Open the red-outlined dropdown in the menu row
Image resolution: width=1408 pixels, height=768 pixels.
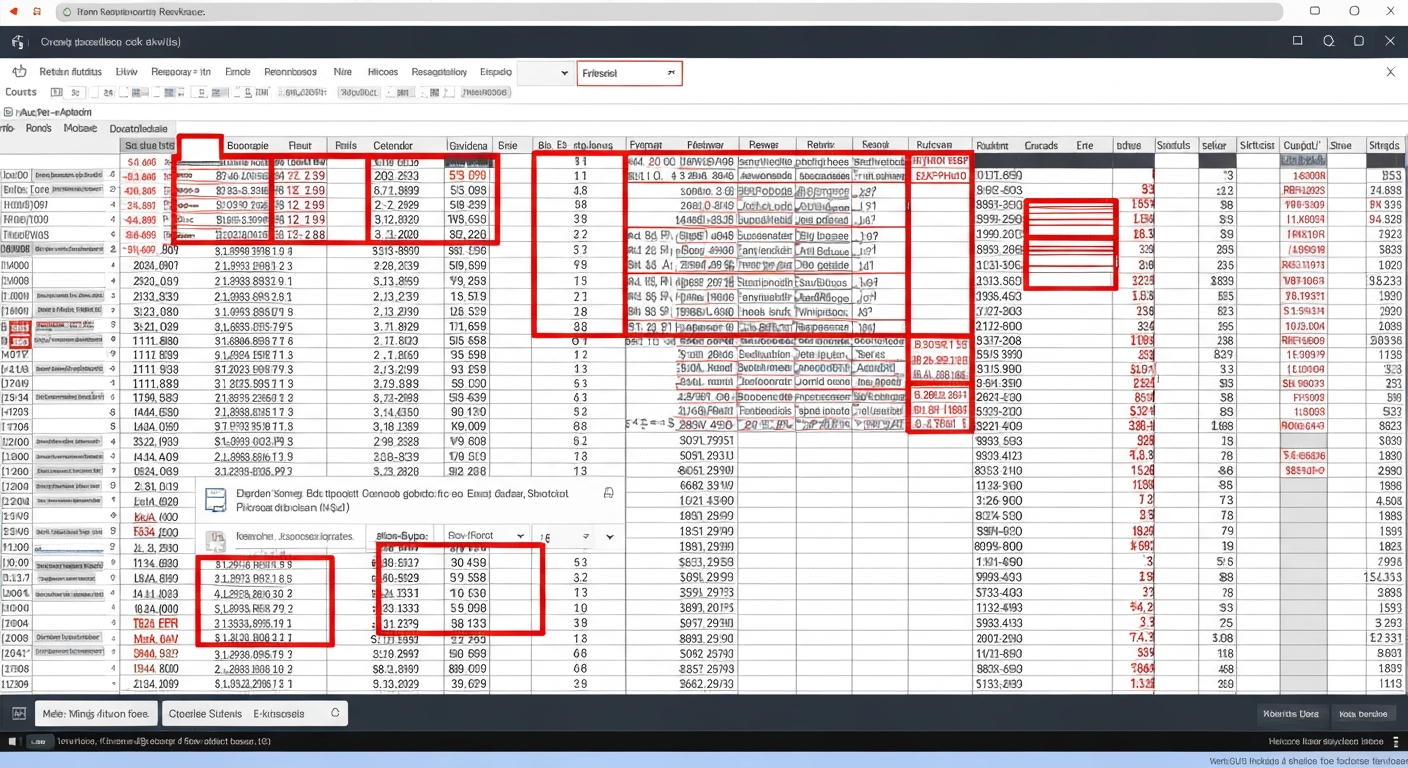629,73
